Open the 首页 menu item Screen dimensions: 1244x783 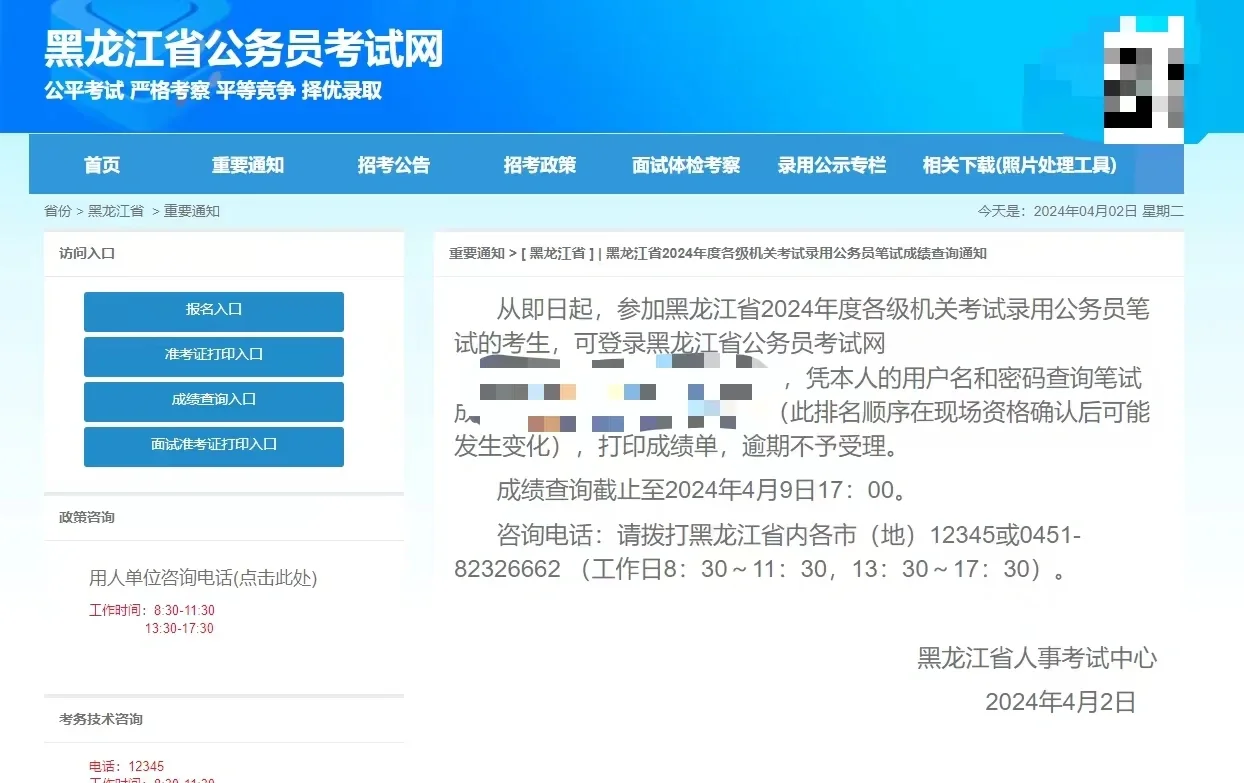(x=101, y=165)
